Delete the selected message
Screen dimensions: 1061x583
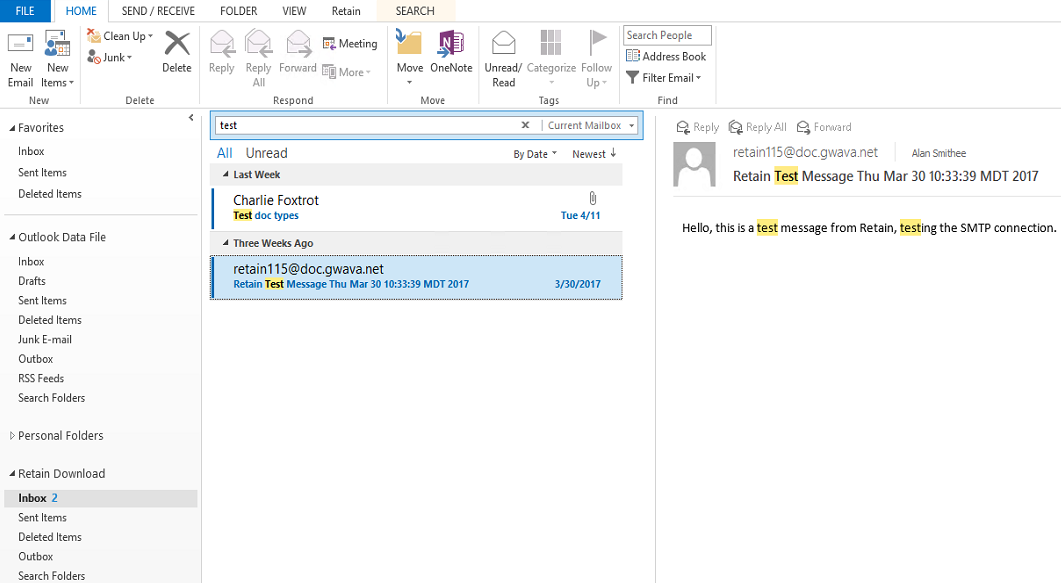[x=177, y=52]
